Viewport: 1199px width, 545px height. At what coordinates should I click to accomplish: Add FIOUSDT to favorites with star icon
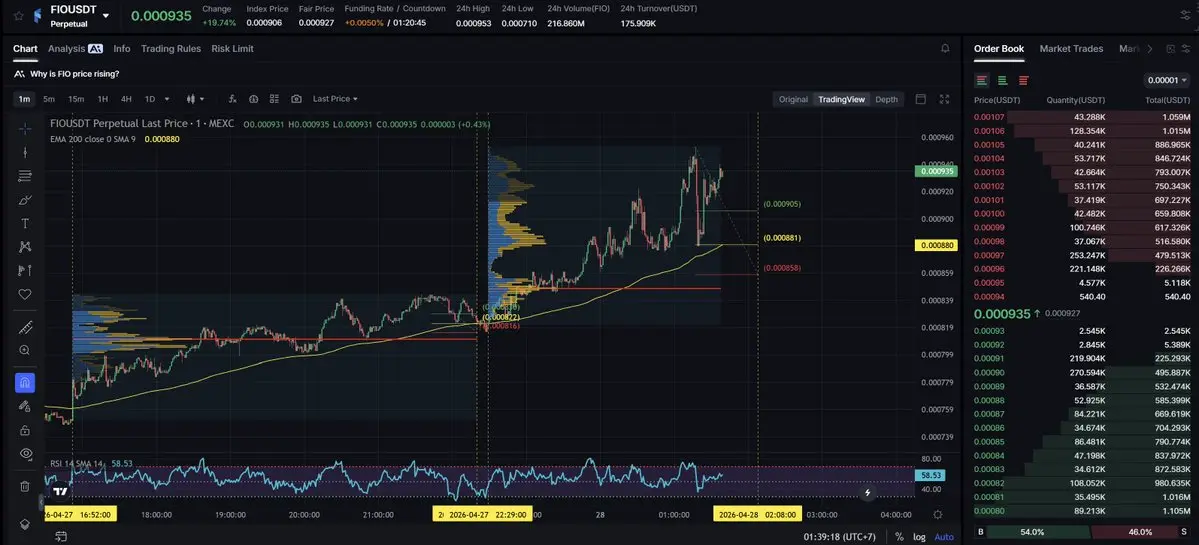tap(18, 15)
